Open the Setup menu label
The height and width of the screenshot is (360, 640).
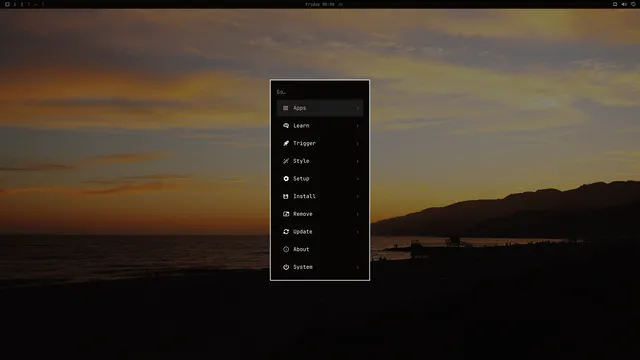tap(301, 179)
